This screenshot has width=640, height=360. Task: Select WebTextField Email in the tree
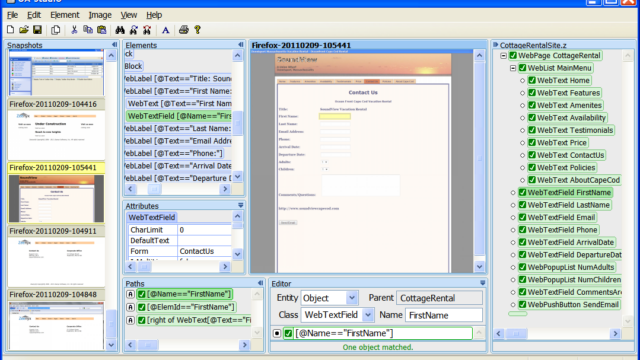coord(561,218)
